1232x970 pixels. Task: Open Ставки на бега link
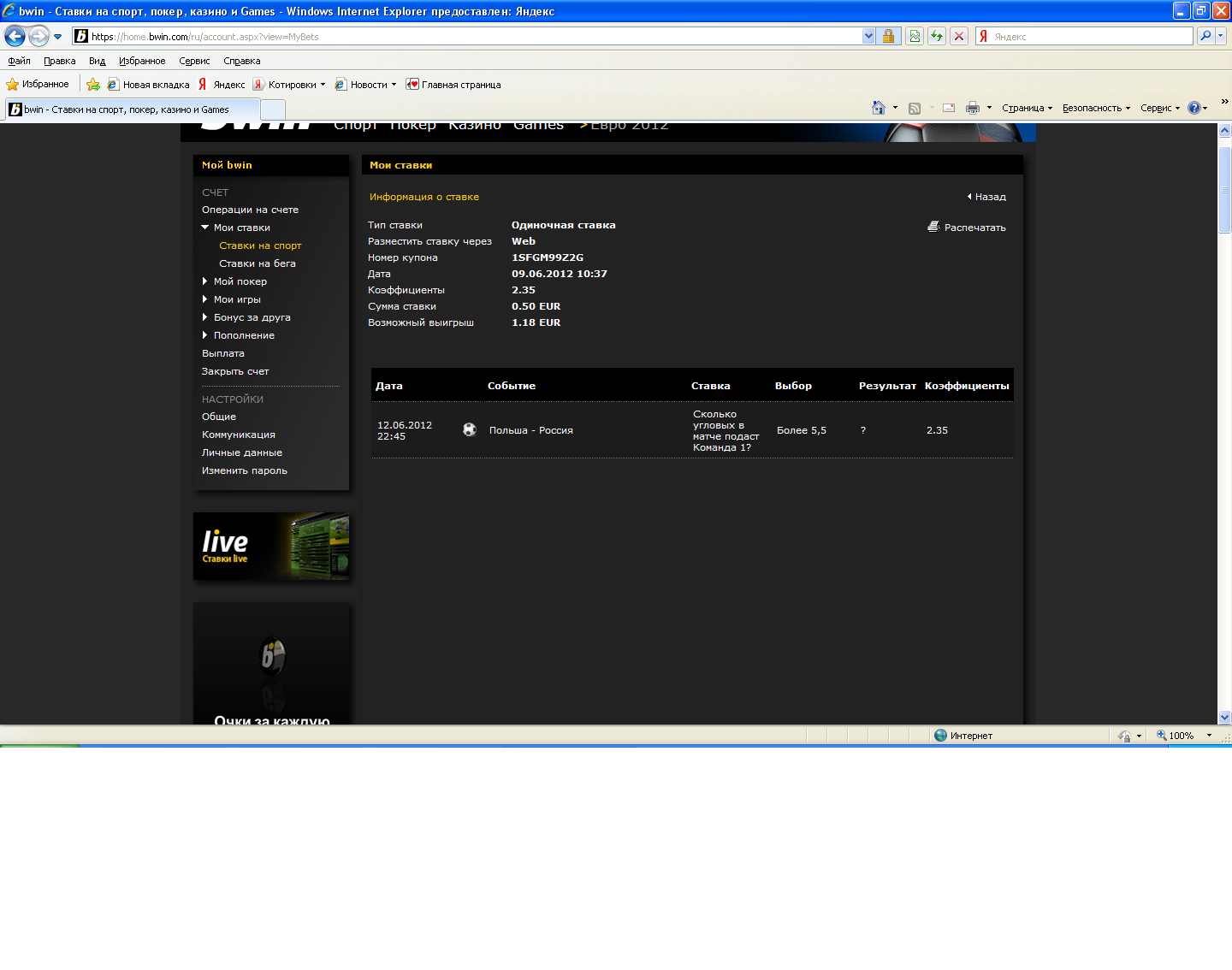(x=257, y=263)
